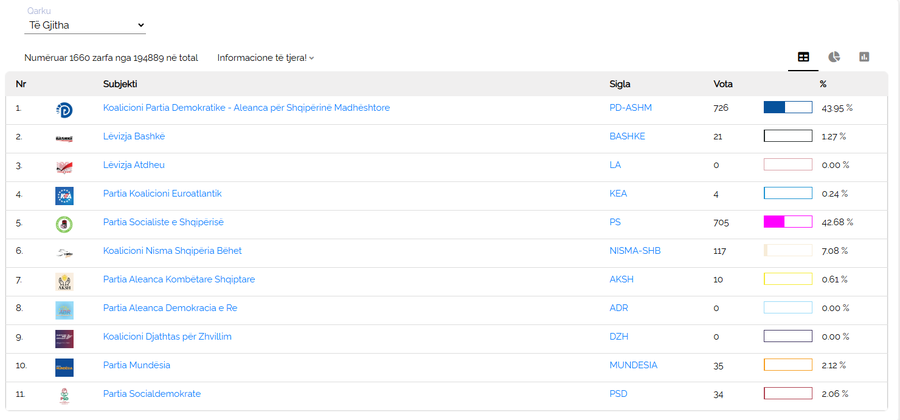Click the LA sigla link

[615, 165]
